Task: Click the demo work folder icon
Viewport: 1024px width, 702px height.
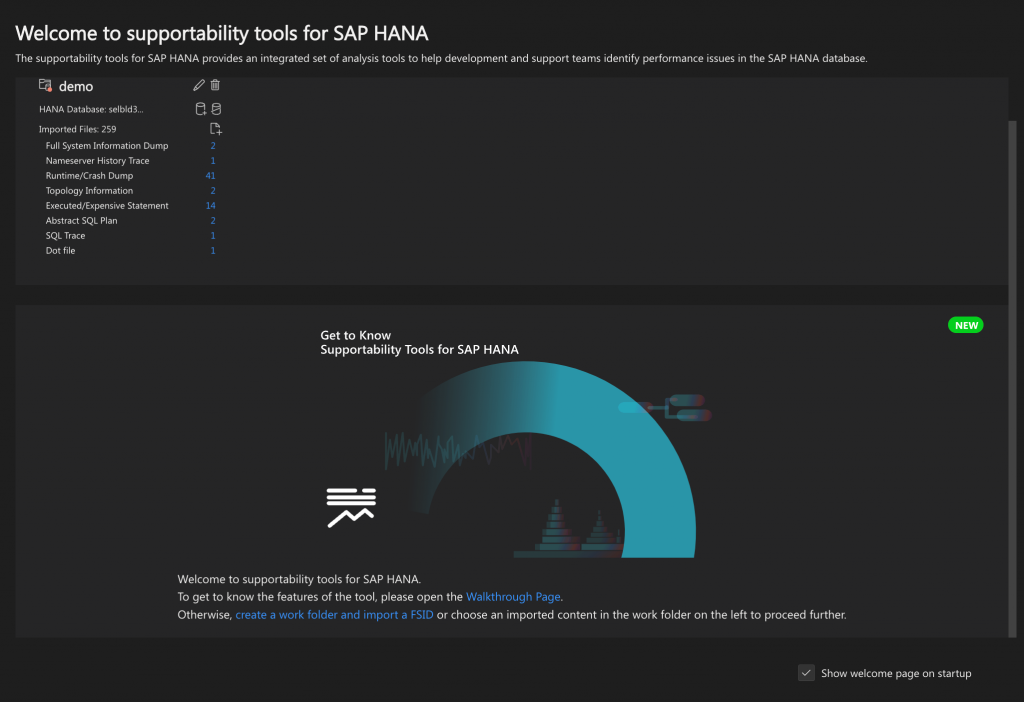Action: tap(45, 86)
